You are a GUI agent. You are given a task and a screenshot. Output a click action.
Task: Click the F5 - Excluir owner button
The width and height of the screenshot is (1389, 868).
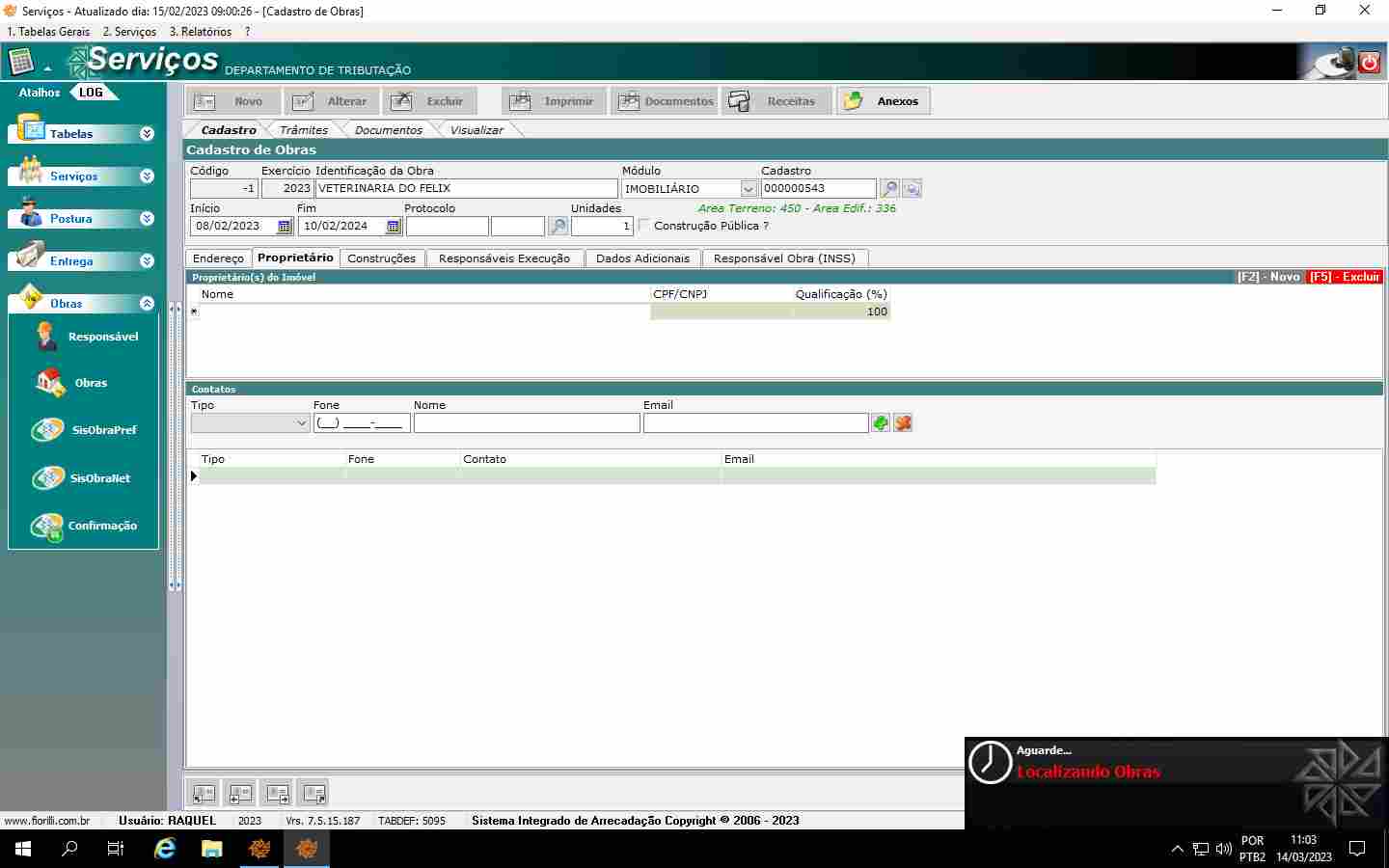pos(1344,277)
